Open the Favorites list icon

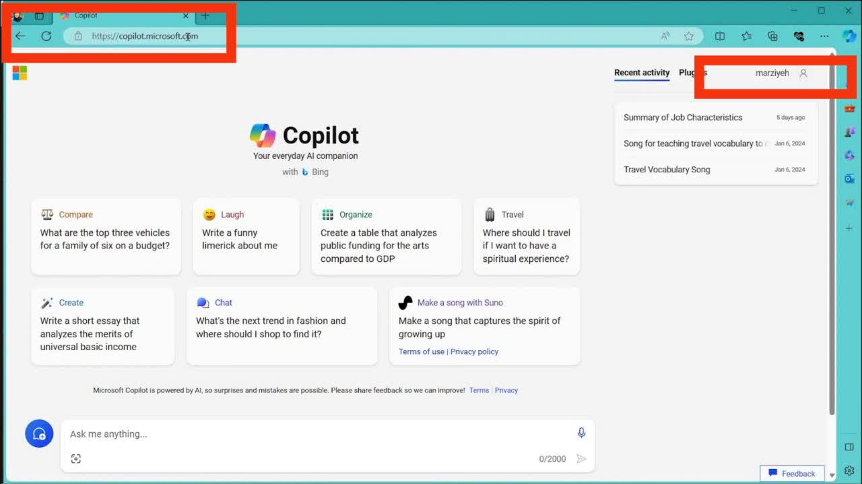pos(746,36)
